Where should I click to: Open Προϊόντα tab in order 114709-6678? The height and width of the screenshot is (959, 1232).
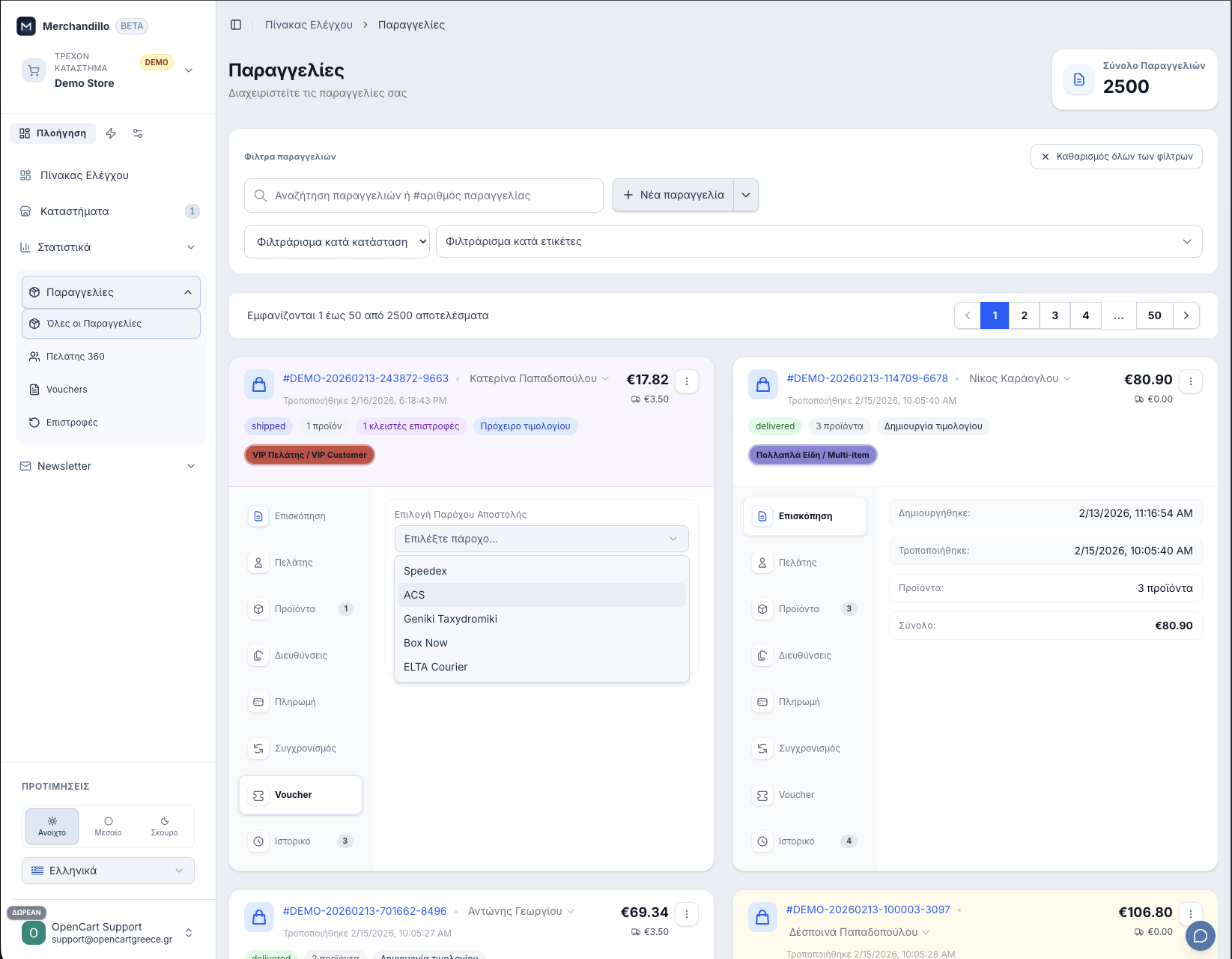(x=804, y=609)
